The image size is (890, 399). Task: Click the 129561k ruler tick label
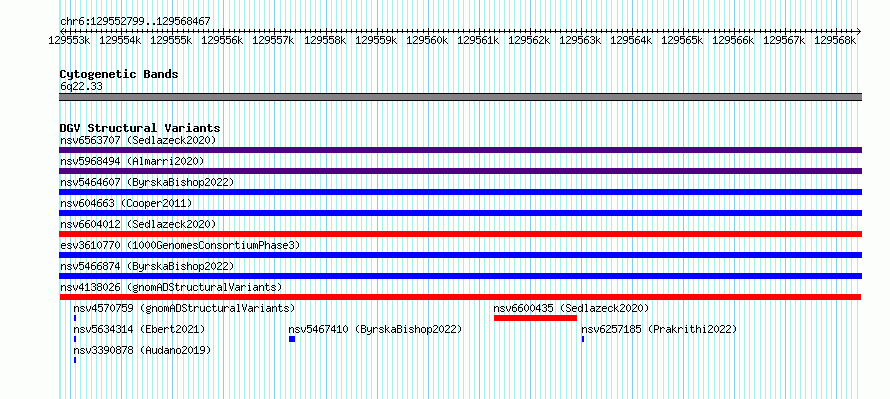pyautogui.click(x=478, y=40)
